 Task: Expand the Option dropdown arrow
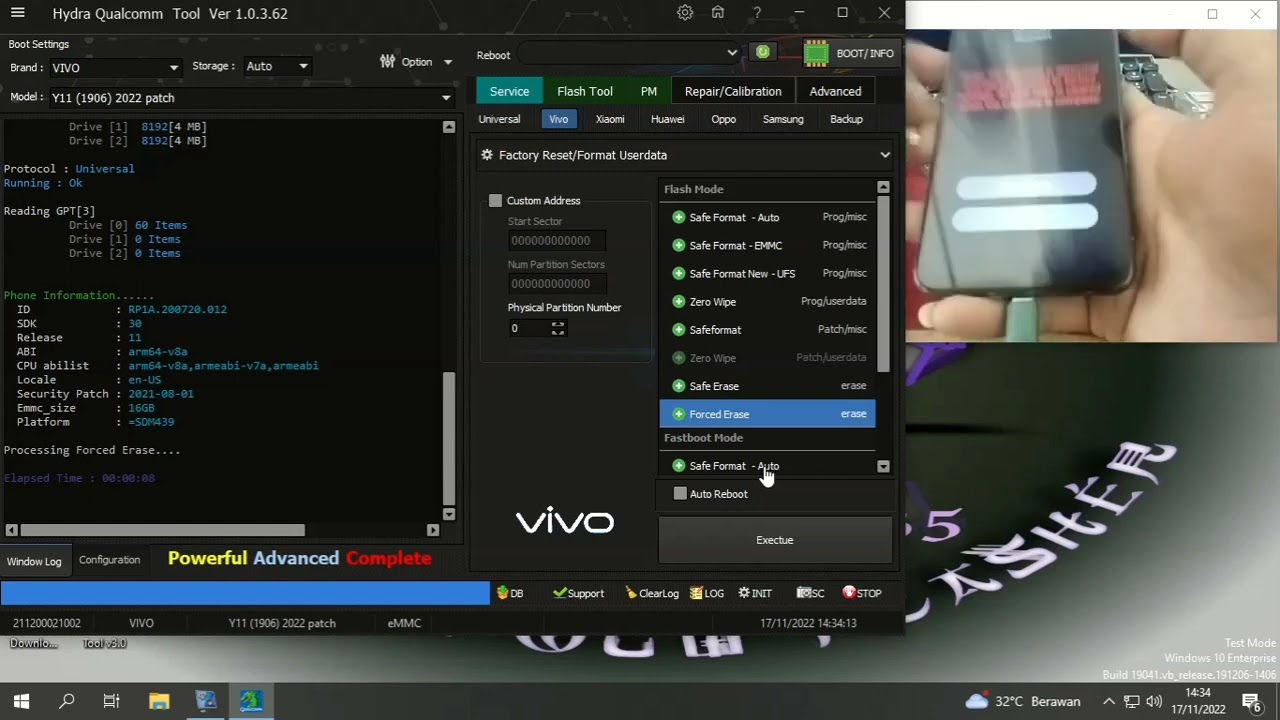tap(447, 62)
